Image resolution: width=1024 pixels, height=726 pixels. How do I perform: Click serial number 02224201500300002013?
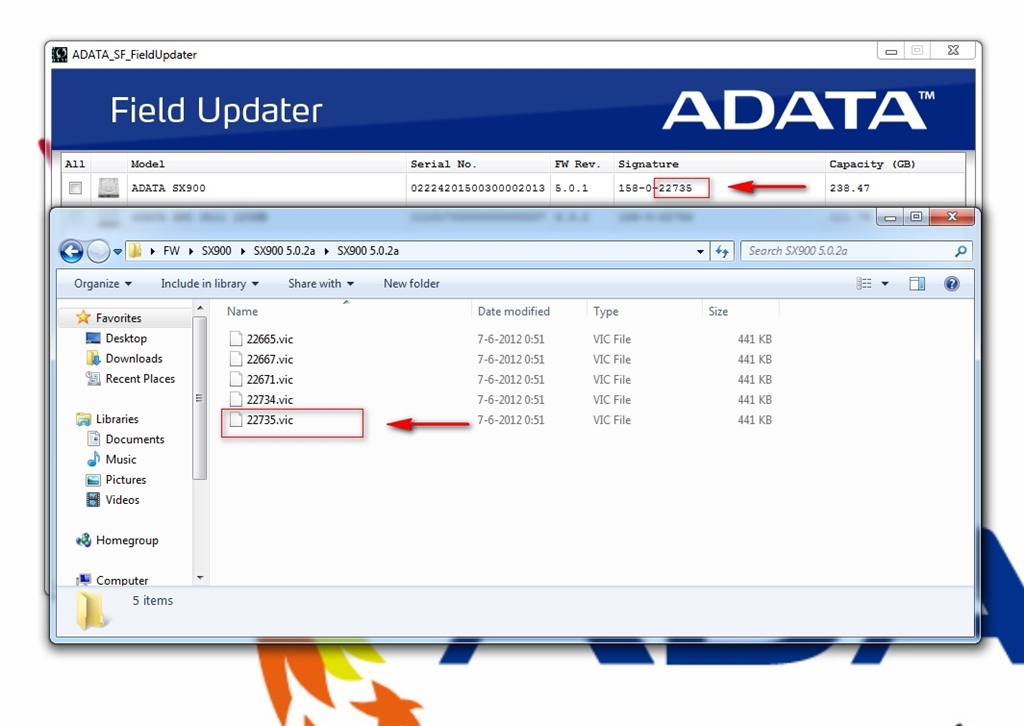click(477, 188)
